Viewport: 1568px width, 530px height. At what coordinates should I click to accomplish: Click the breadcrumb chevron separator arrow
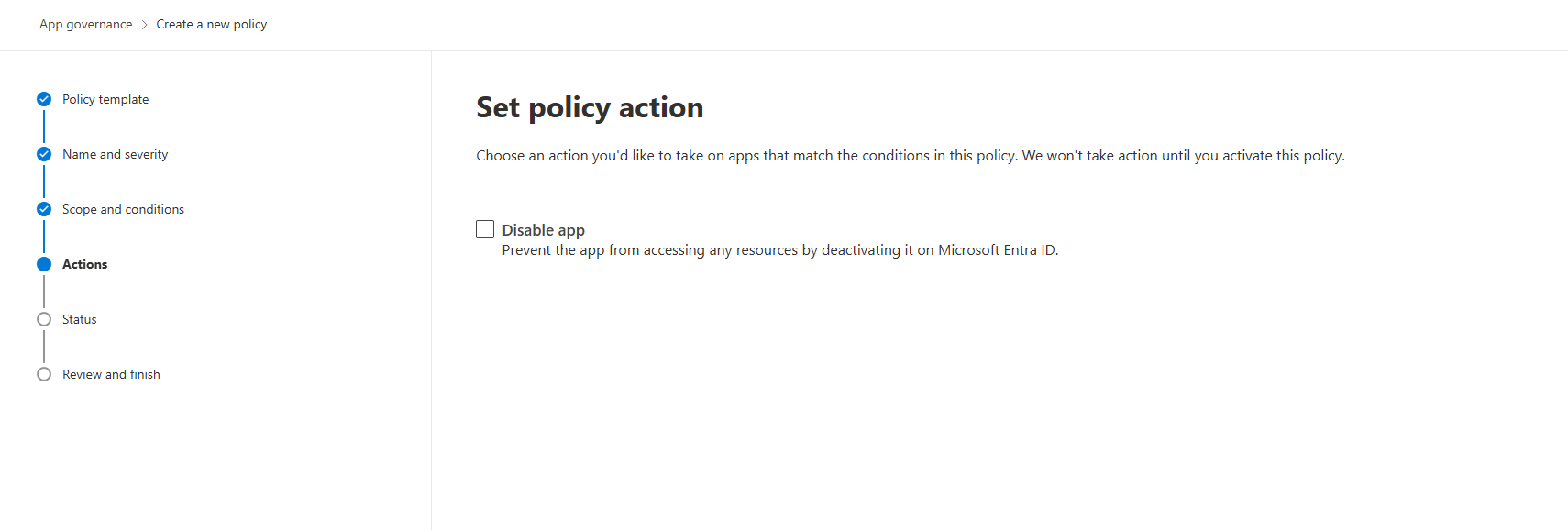(x=144, y=25)
